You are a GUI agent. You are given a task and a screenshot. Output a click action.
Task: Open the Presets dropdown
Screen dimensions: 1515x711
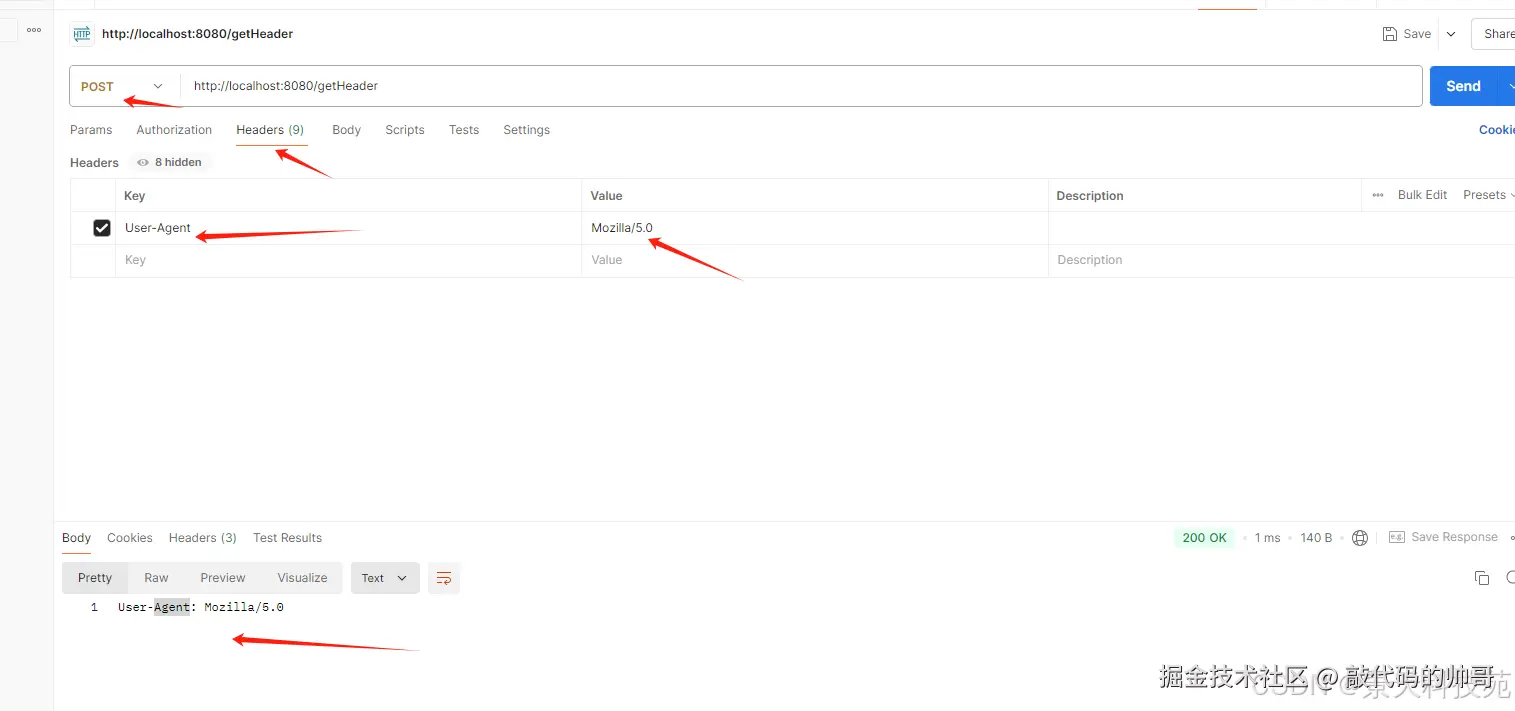pos(1488,195)
